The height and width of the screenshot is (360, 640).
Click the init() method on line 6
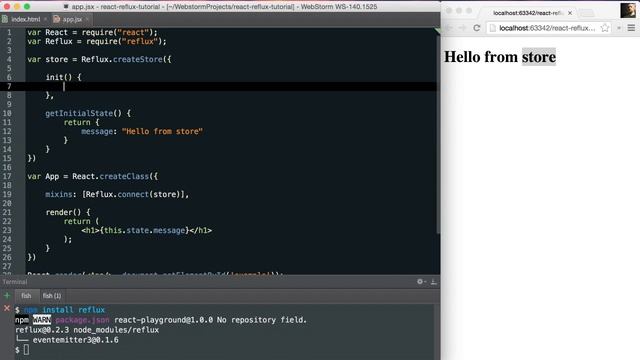coord(58,77)
